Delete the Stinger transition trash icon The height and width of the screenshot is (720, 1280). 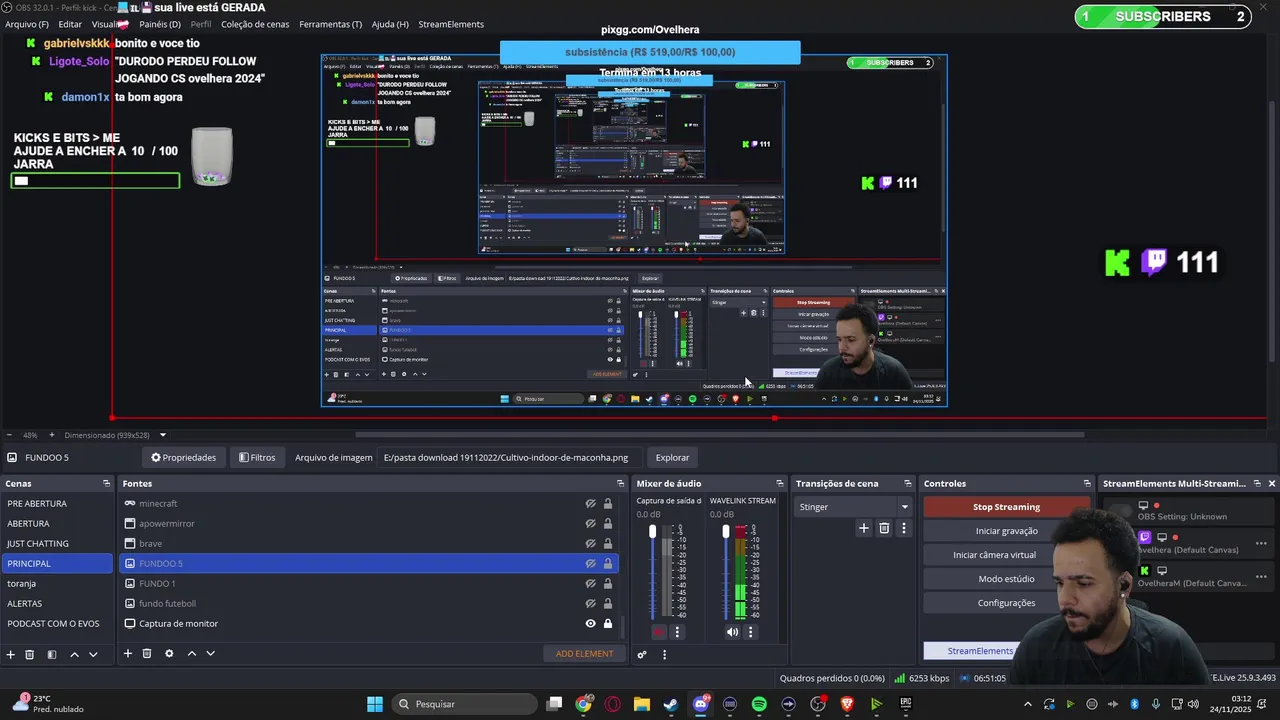tap(884, 528)
